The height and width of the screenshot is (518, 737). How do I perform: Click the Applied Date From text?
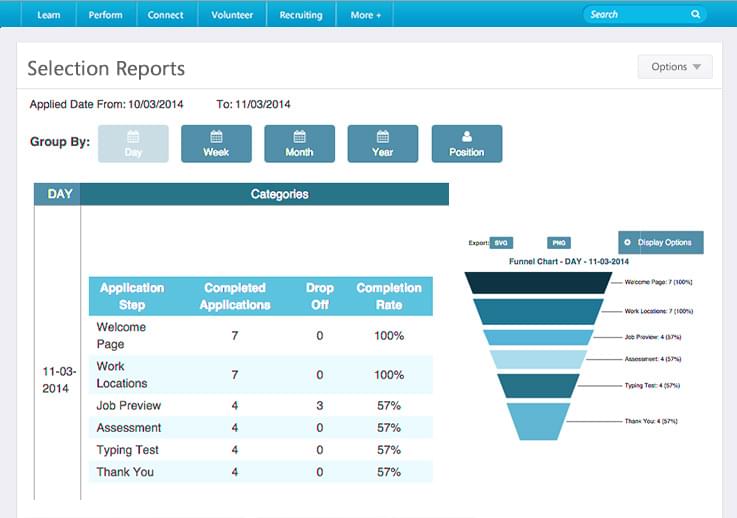(106, 104)
